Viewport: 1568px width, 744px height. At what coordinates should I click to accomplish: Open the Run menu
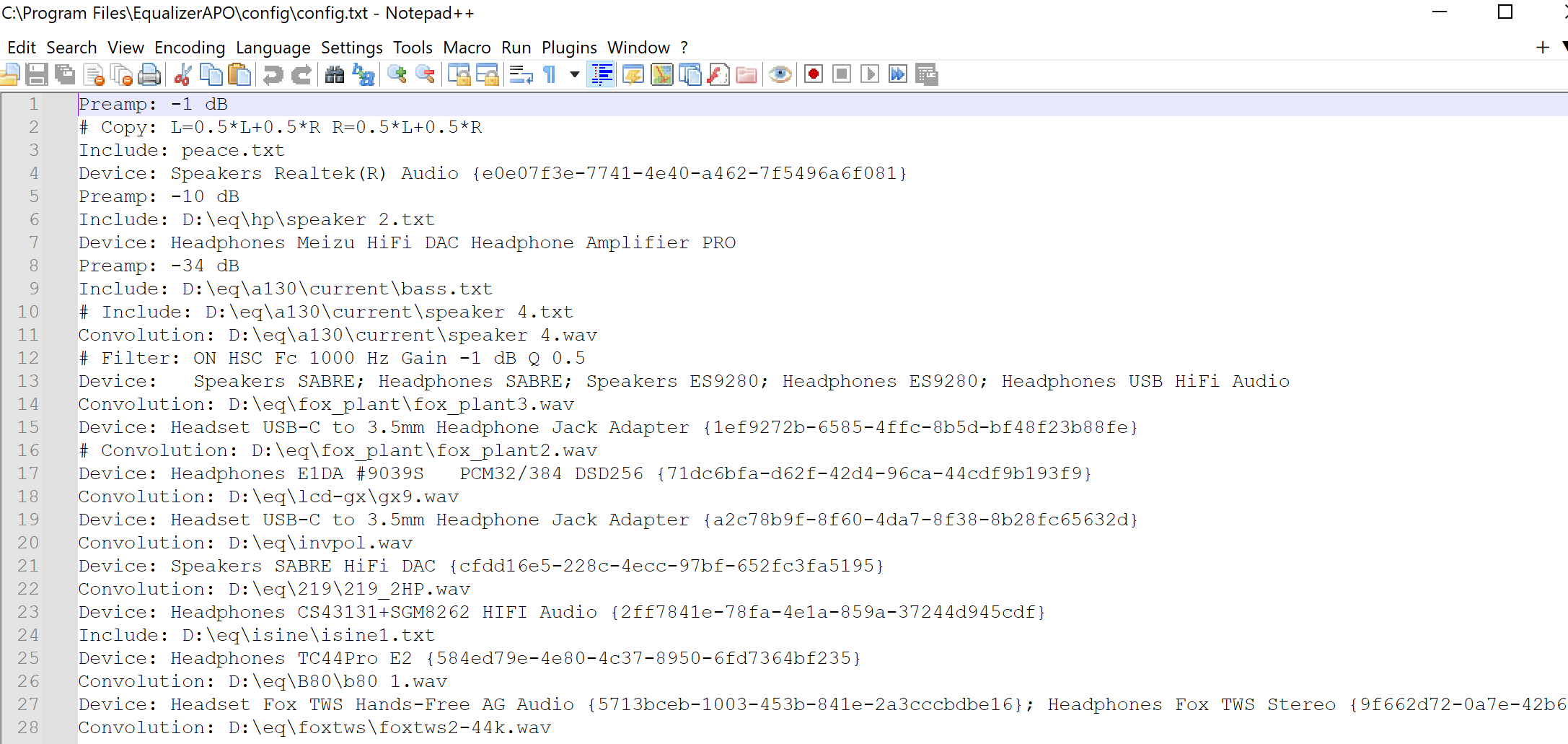(516, 48)
